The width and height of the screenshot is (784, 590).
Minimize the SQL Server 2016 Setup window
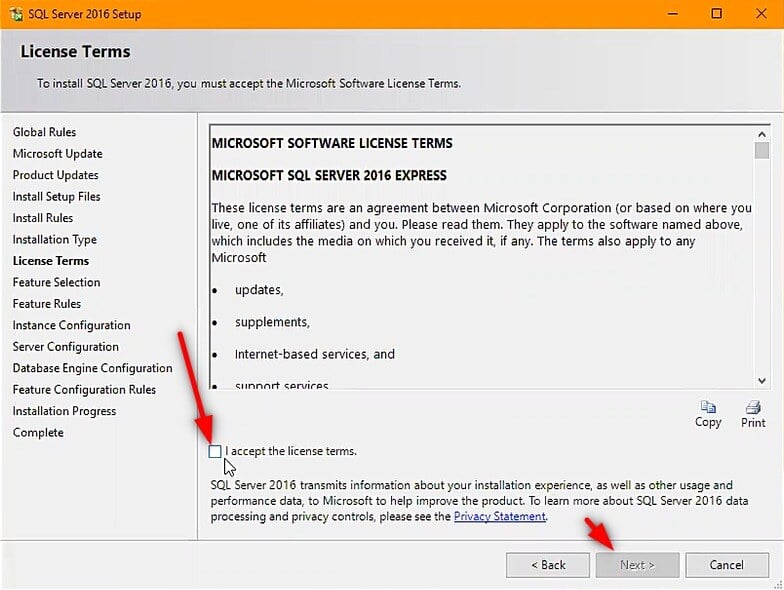pos(673,14)
